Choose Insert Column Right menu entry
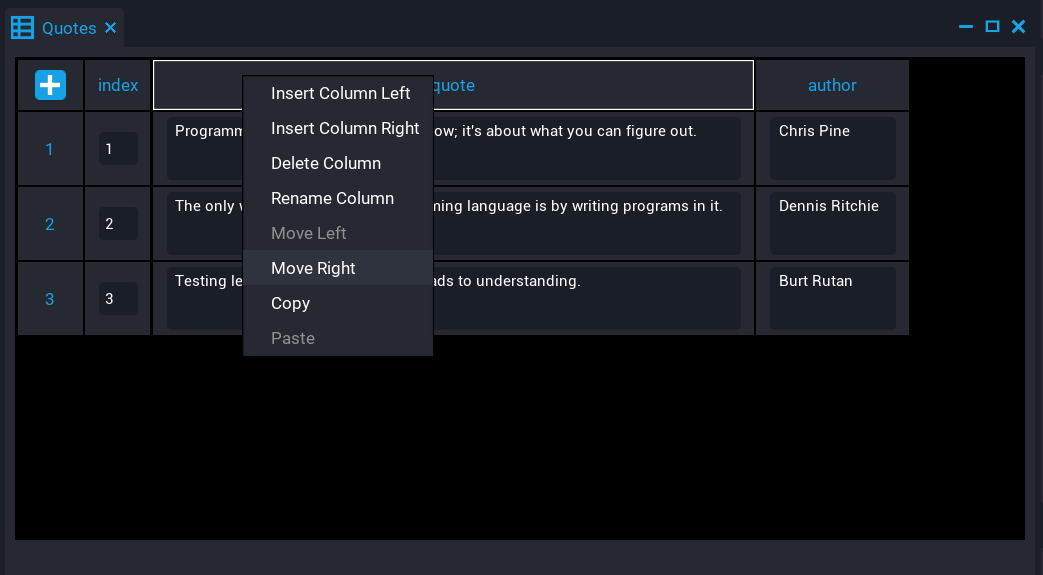The height and width of the screenshot is (575, 1043). (x=345, y=128)
